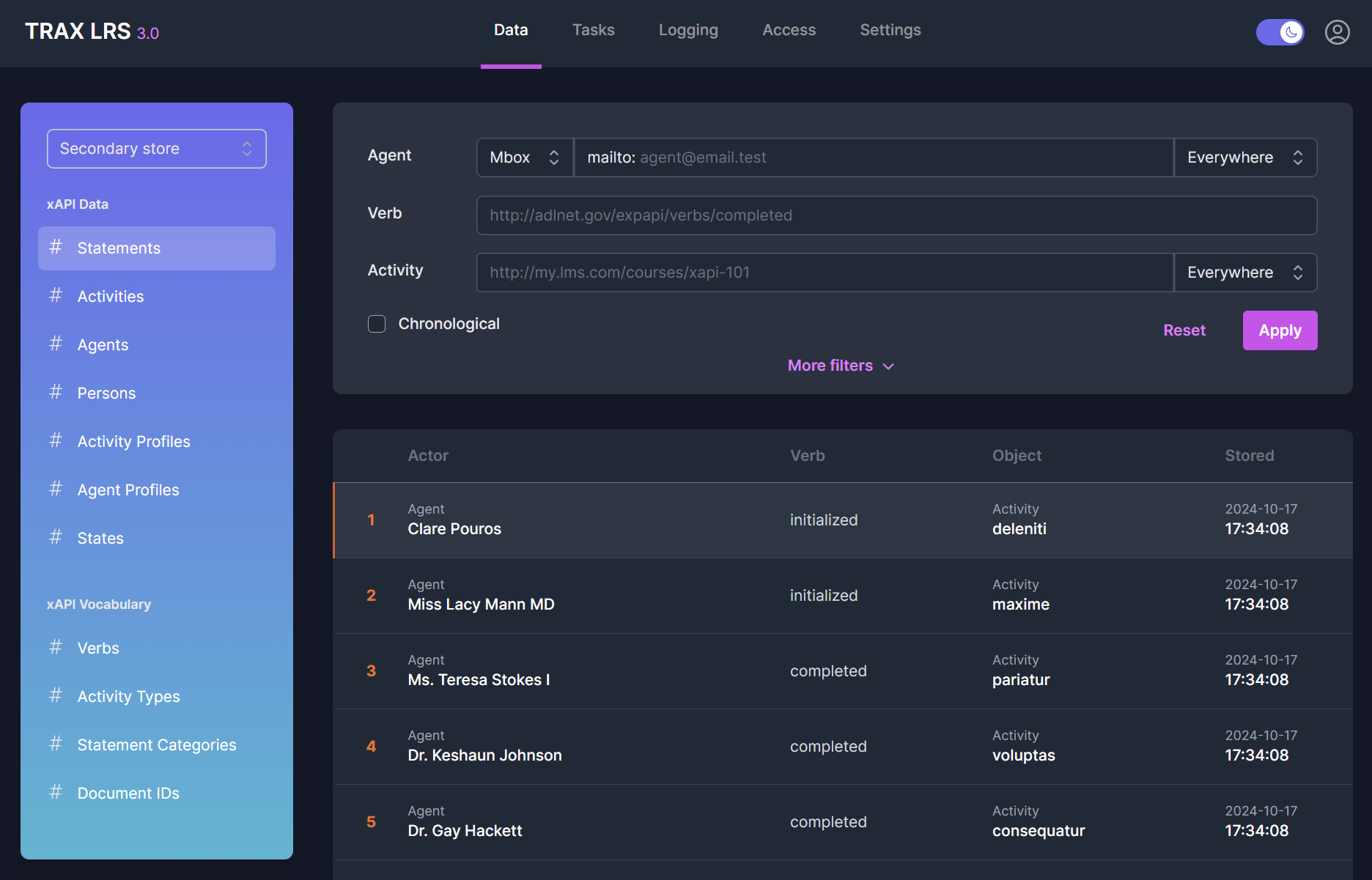This screenshot has width=1372, height=880.
Task: Click the Reset link
Action: coord(1184,330)
